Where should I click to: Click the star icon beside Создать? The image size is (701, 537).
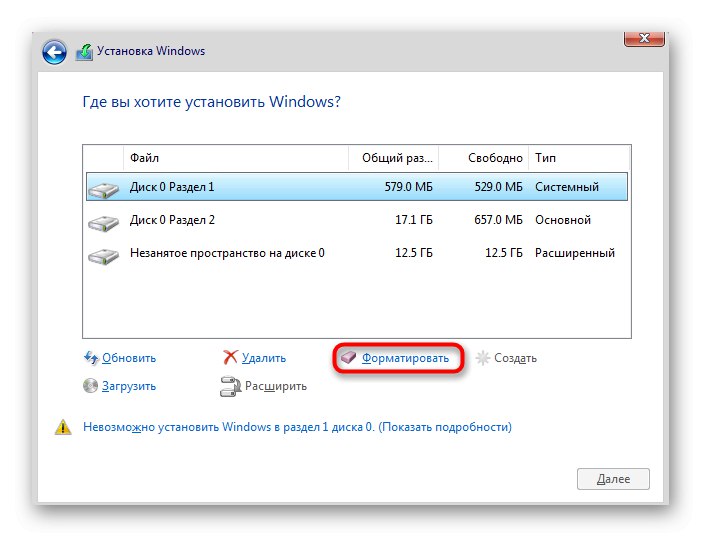pyautogui.click(x=483, y=358)
